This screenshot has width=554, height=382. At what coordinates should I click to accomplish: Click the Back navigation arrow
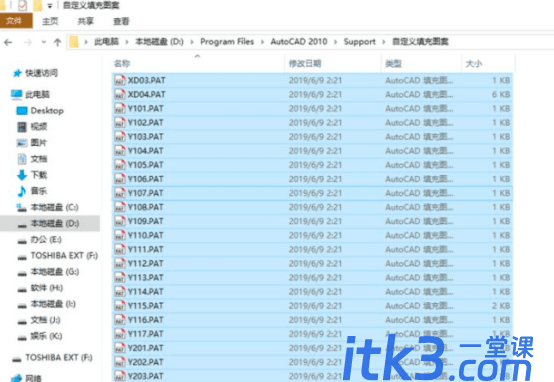pos(8,42)
